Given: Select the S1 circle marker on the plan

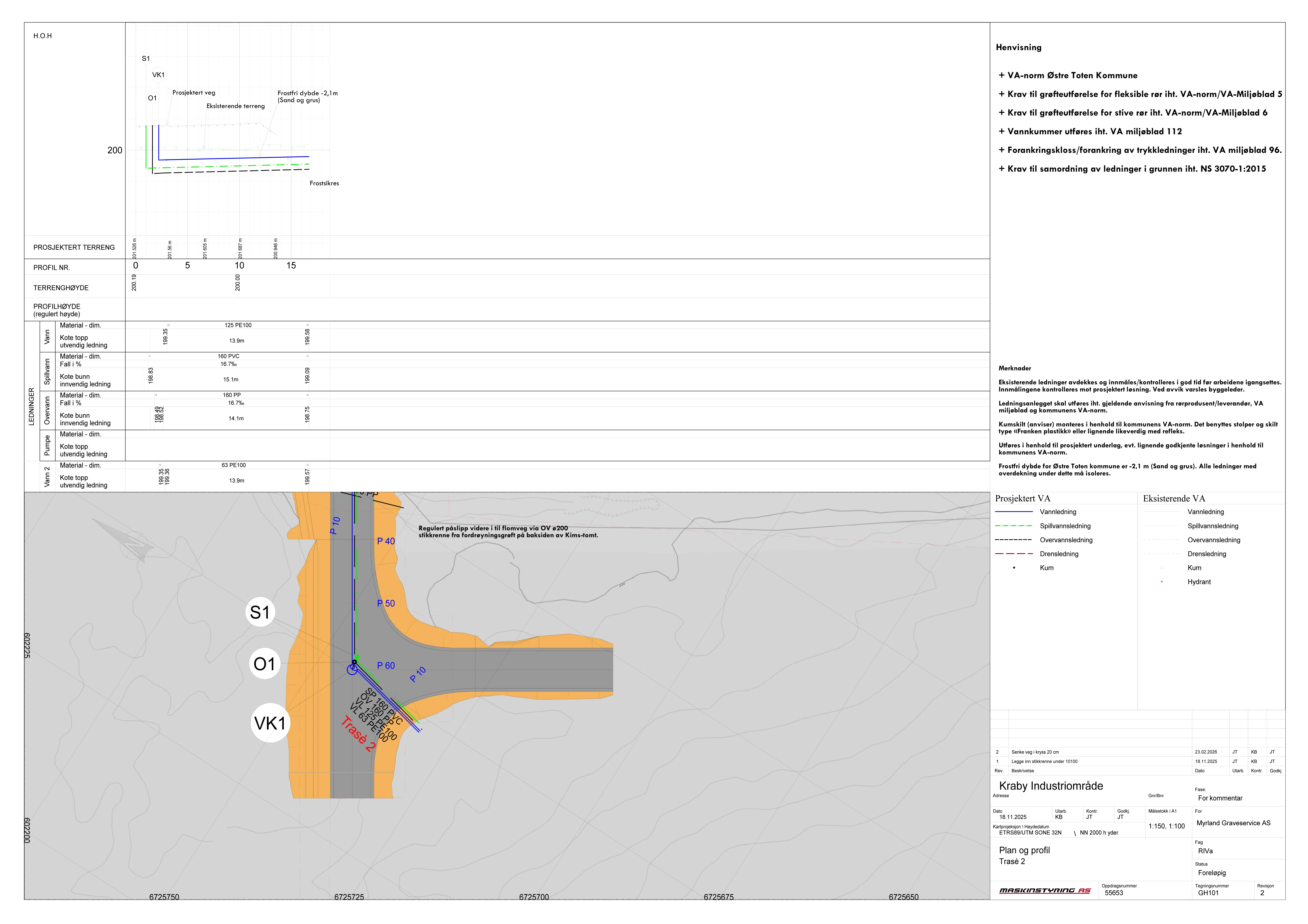Looking at the screenshot, I should pos(260,612).
